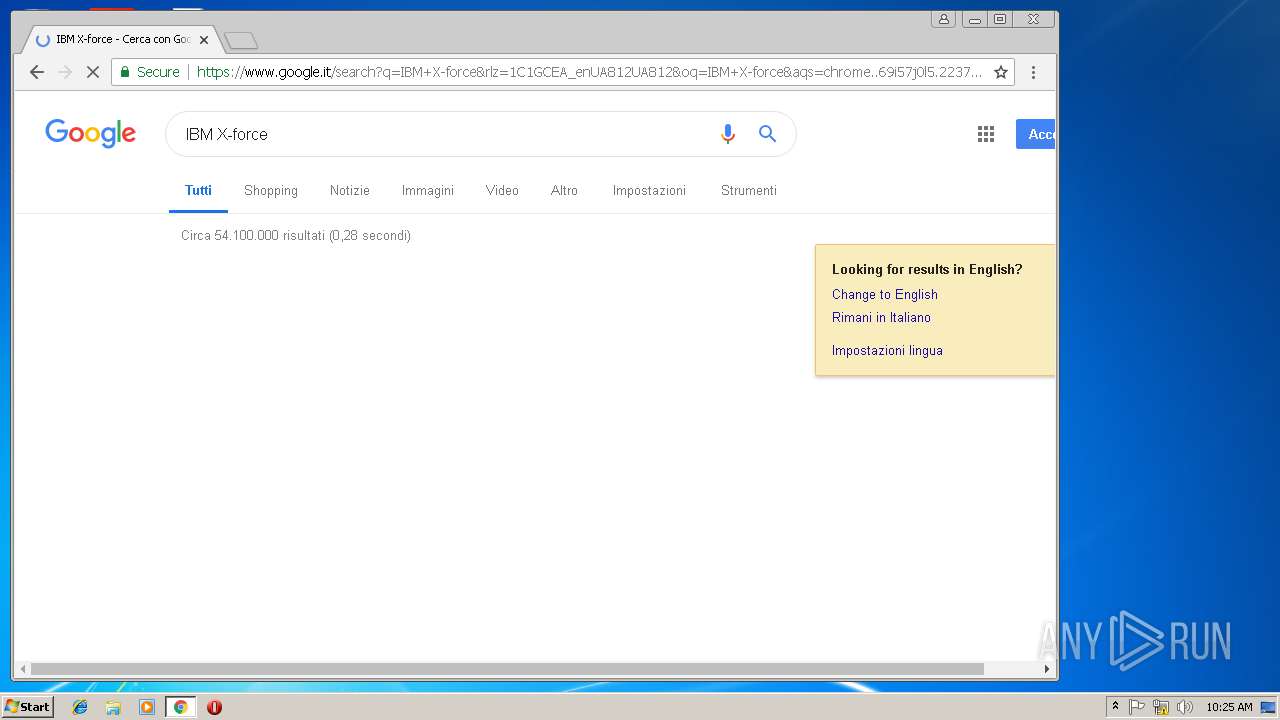Image resolution: width=1280 pixels, height=720 pixels.
Task: Click the Google logo
Action: pos(90,133)
